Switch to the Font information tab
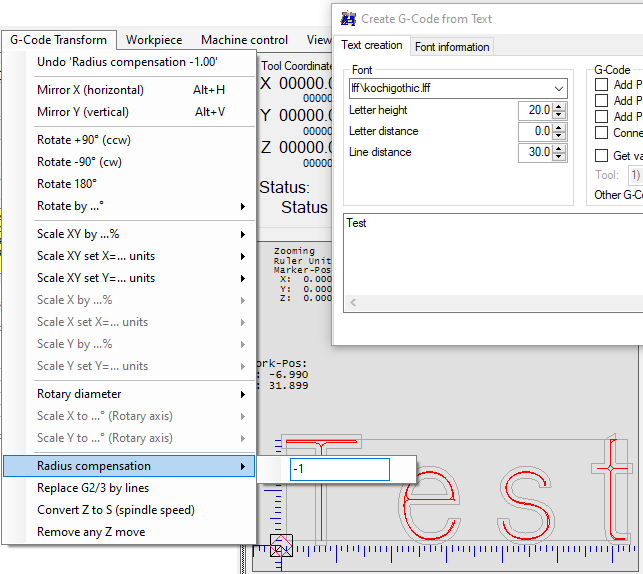The image size is (643, 574). (452, 47)
